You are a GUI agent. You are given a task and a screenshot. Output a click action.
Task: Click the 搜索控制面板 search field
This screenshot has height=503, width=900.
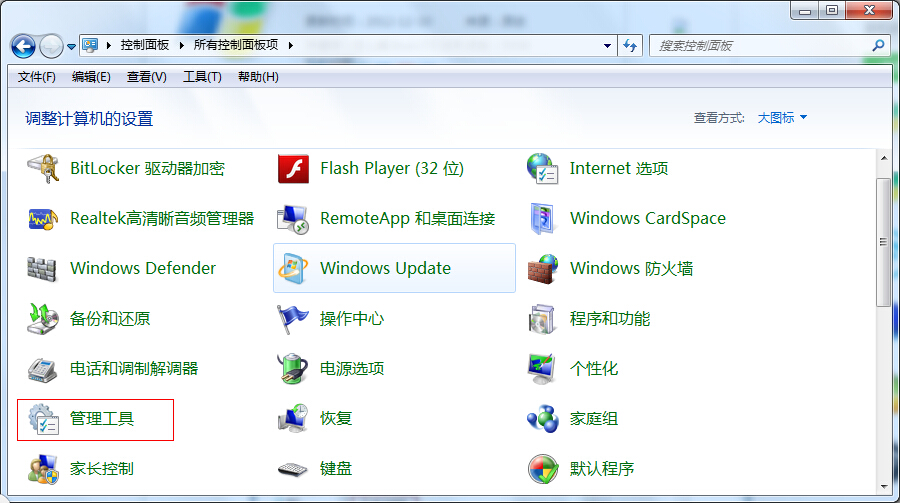tap(760, 46)
